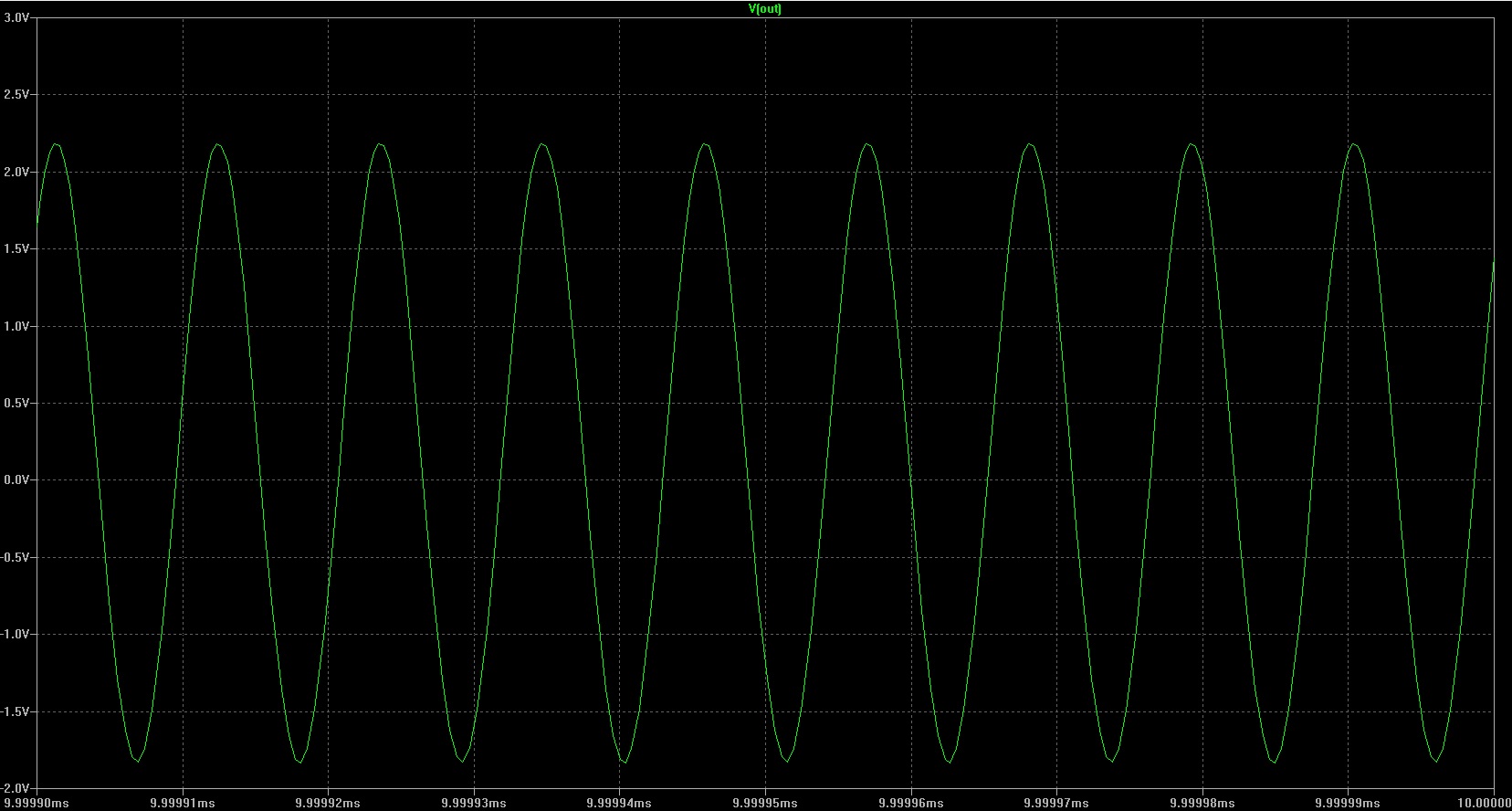Click the -1.5V vertical axis label

(16, 711)
